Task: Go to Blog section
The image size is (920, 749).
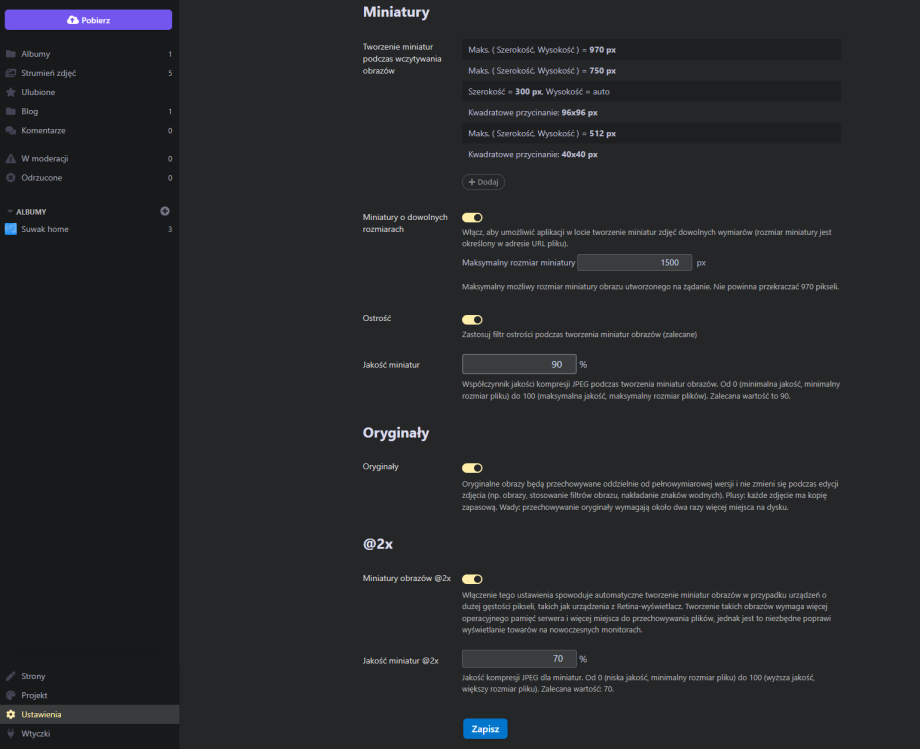Action: (30, 111)
